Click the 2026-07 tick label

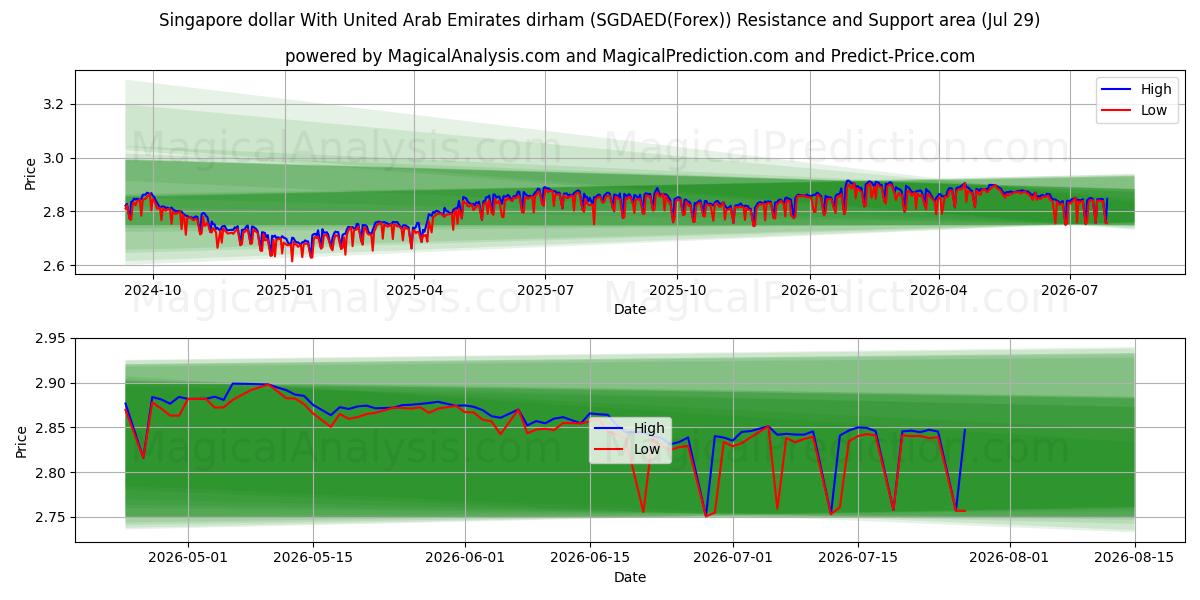pyautogui.click(x=1069, y=289)
